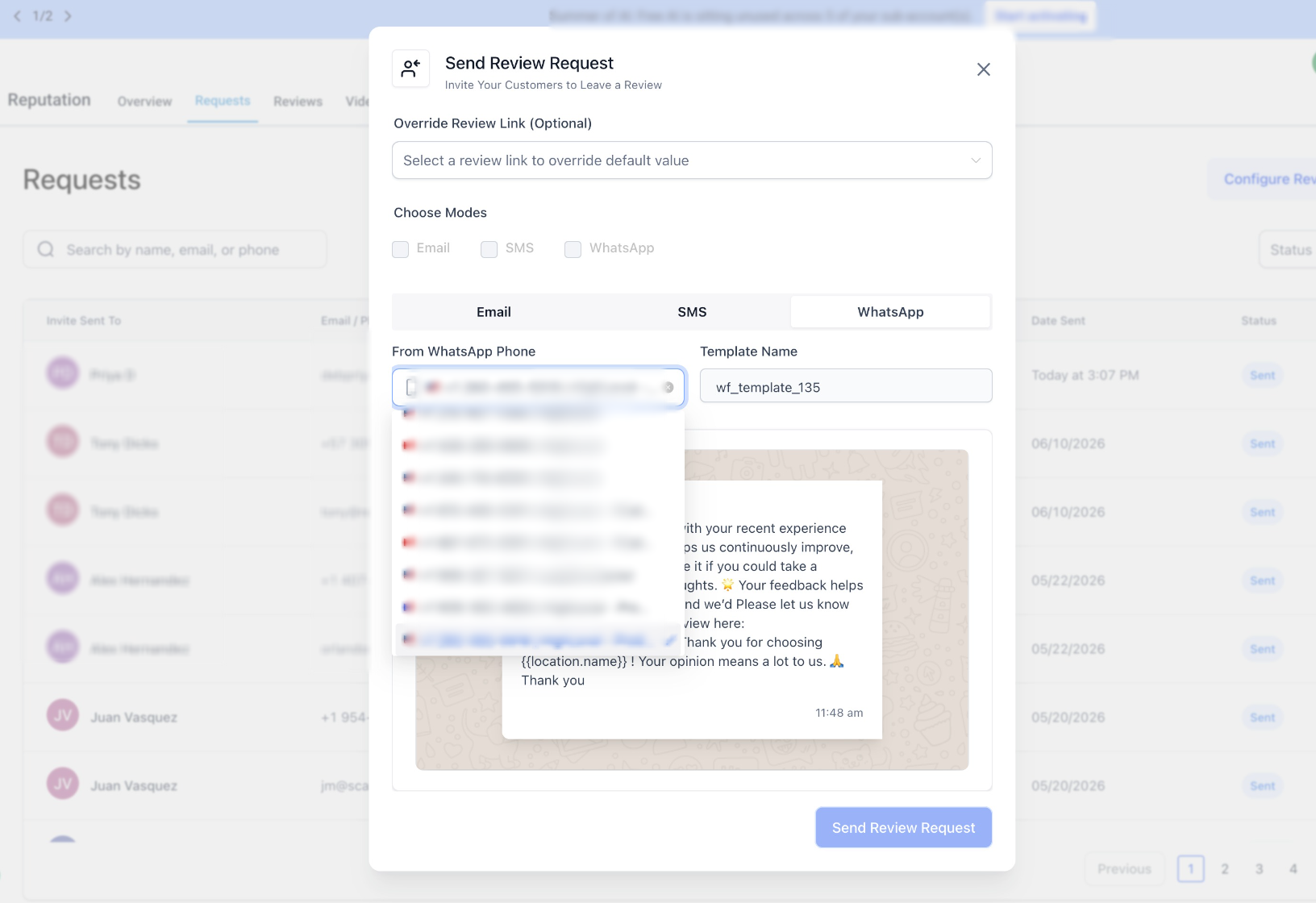
Task: Tick the SMS mode checkbox
Action: click(489, 249)
